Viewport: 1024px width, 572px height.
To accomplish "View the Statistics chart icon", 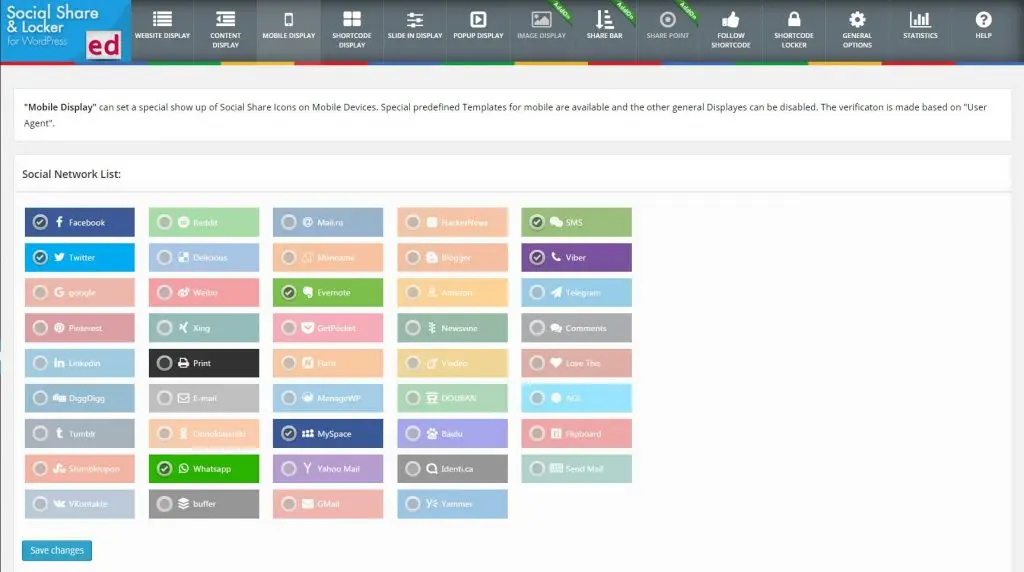I will click(920, 20).
